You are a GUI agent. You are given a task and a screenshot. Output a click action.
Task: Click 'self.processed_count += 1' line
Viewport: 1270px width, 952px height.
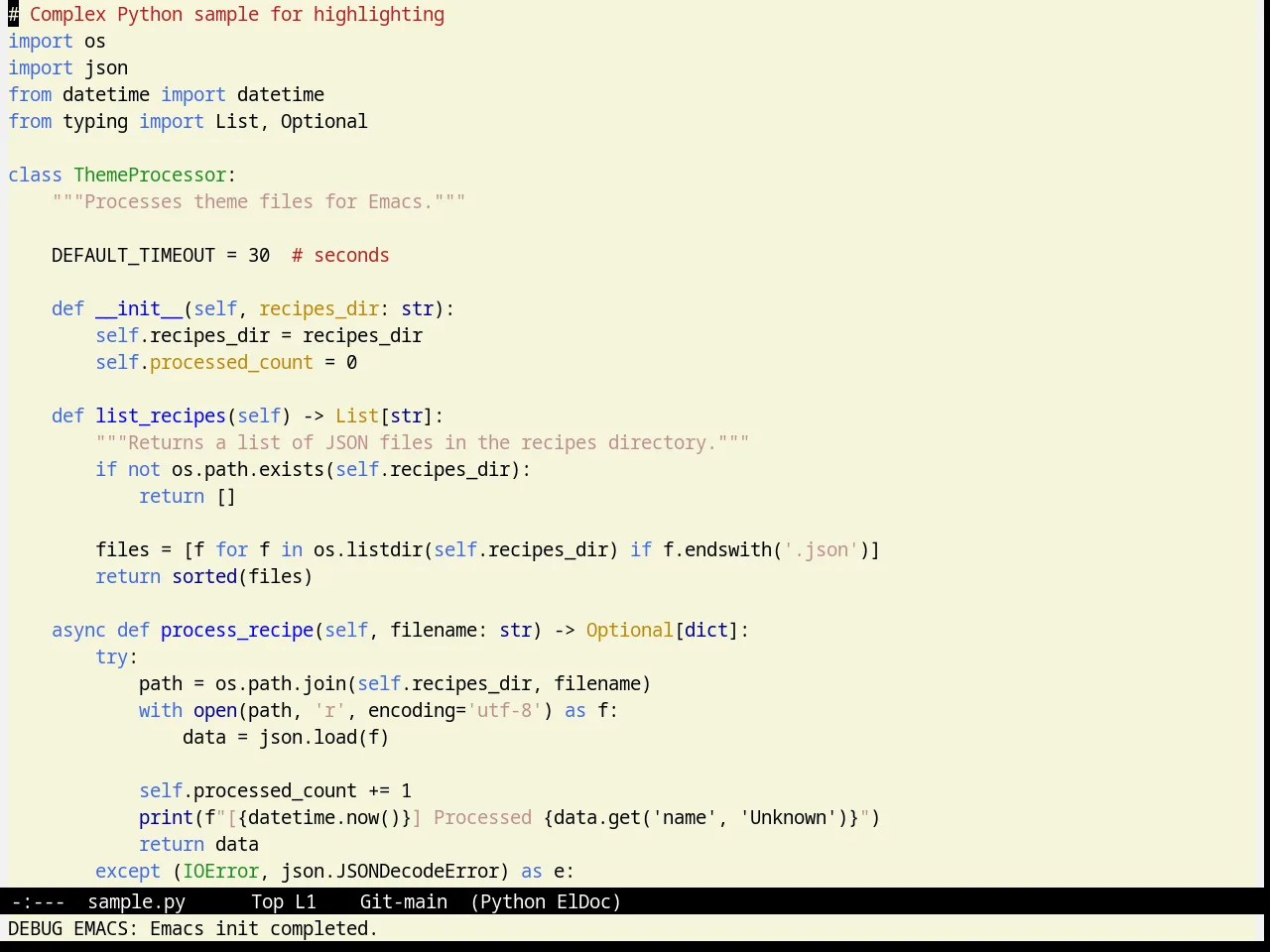click(275, 790)
